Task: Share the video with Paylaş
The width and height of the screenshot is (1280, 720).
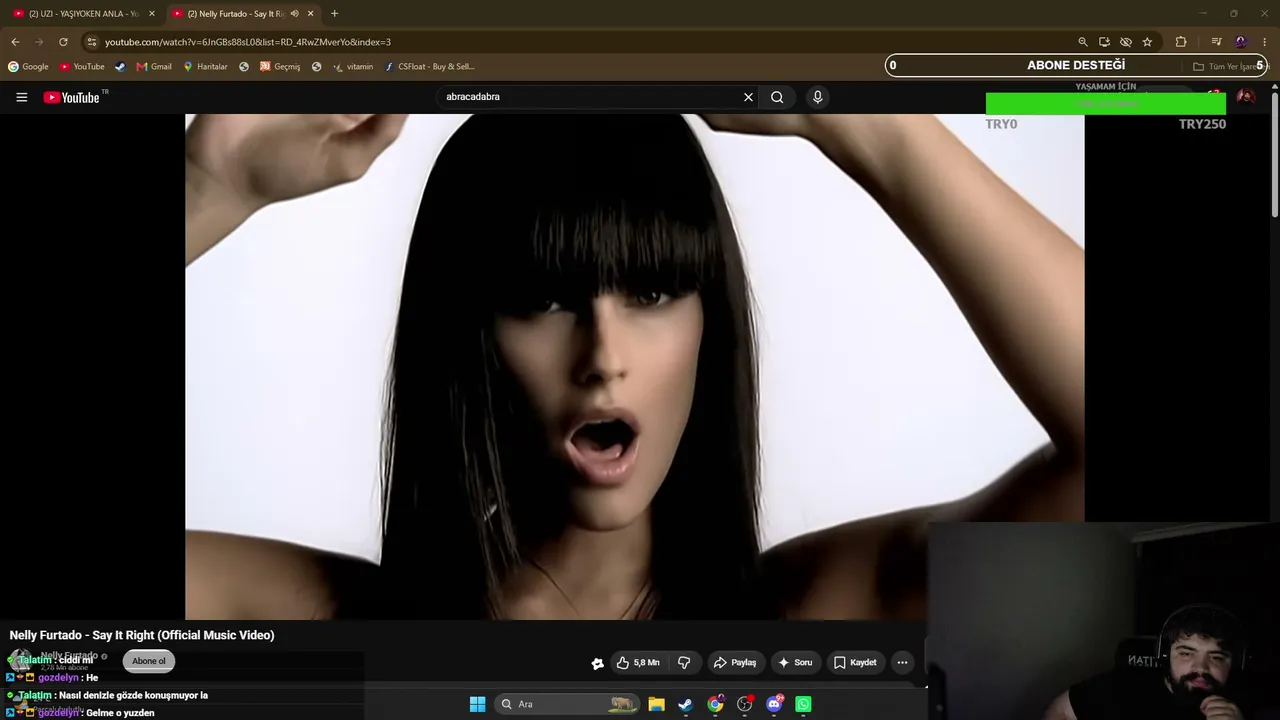Action: pyautogui.click(x=735, y=662)
